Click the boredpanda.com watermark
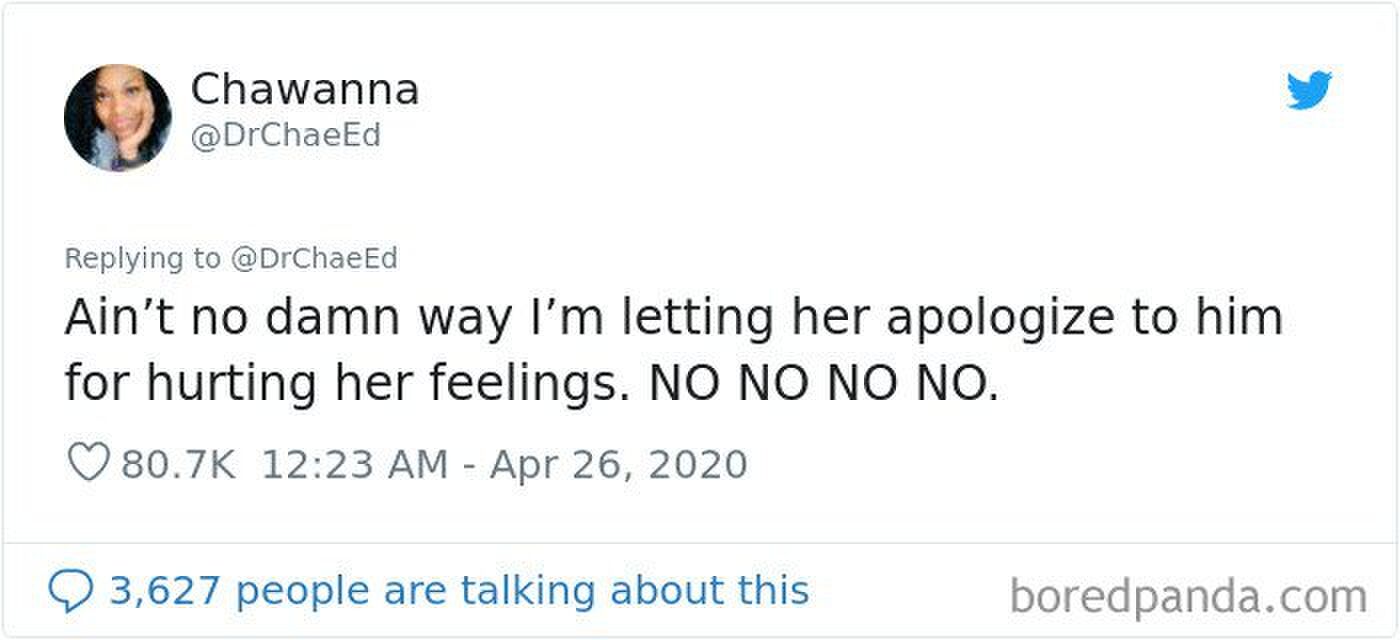The height and width of the screenshot is (640, 1400). tap(1188, 597)
